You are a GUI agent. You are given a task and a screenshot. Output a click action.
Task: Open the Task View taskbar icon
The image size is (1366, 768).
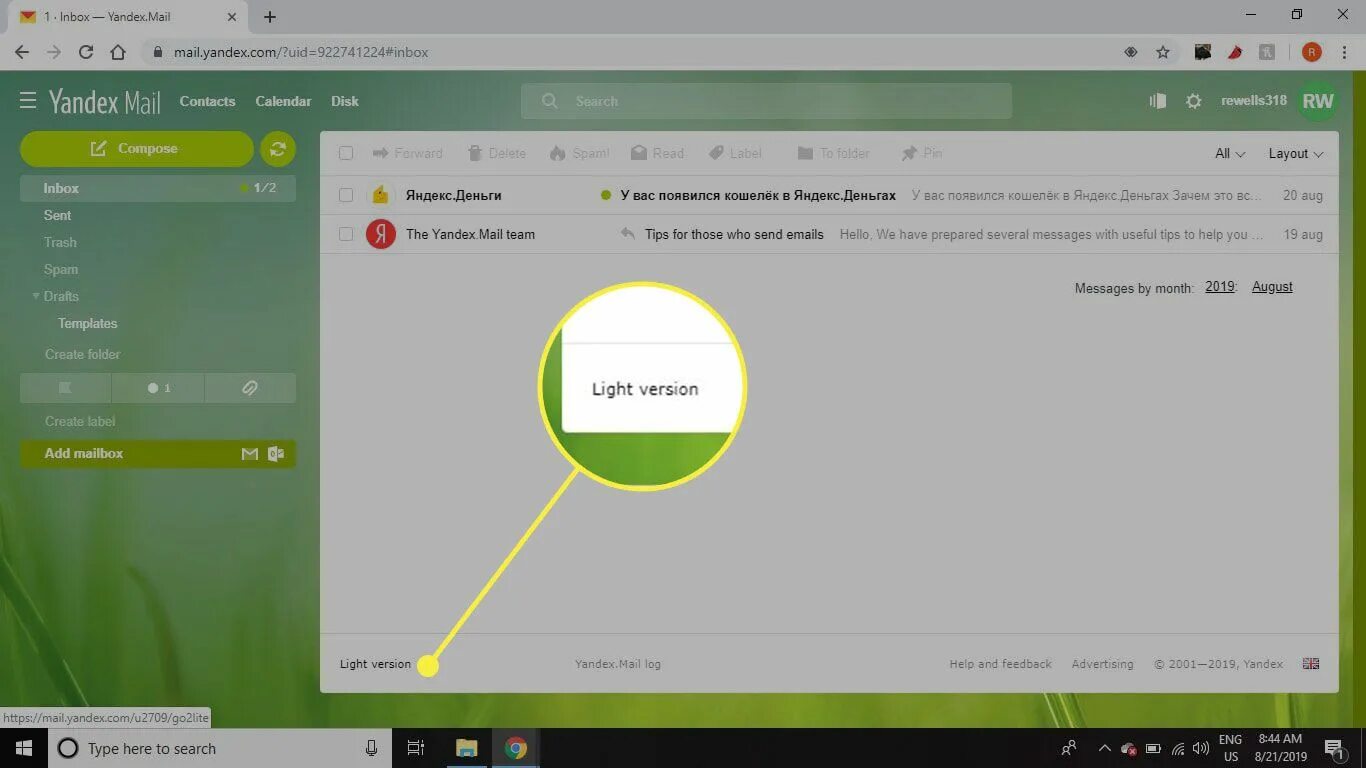[x=416, y=748]
